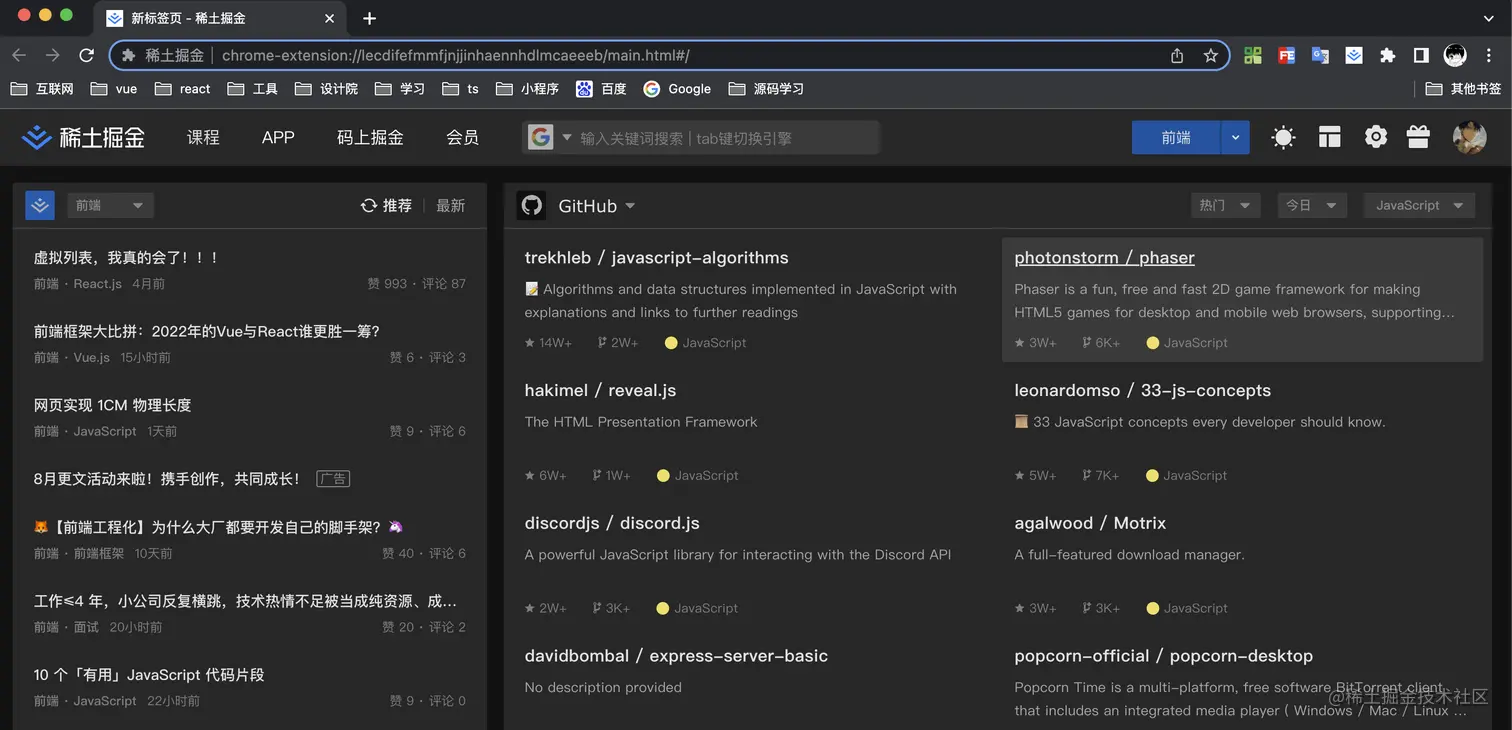The image size is (1512, 730).
Task: Open Chrome profile avatar
Action: pyautogui.click(x=1455, y=55)
